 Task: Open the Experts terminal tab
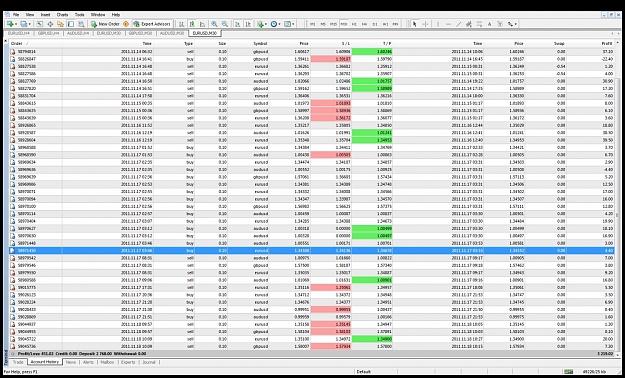click(x=128, y=362)
